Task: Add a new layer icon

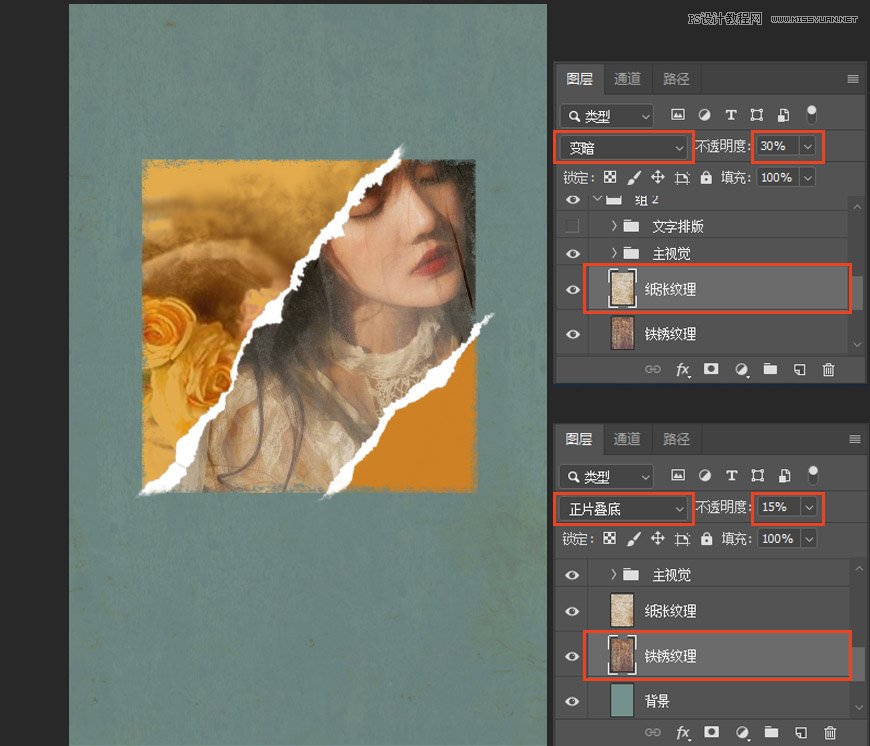Action: coord(798,369)
